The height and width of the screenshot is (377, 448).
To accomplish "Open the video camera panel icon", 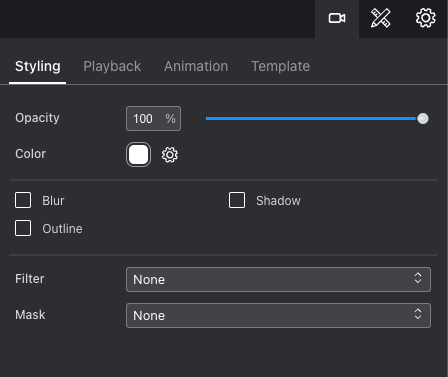I will pos(337,18).
